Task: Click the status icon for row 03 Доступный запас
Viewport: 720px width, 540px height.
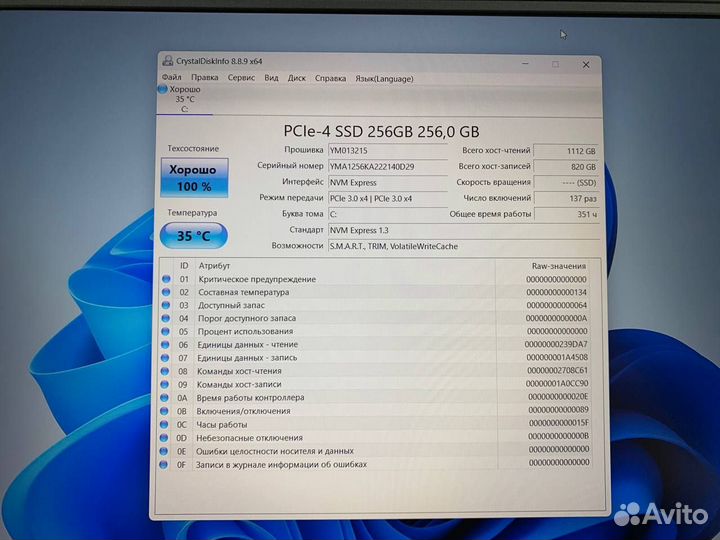Action: click(x=166, y=305)
